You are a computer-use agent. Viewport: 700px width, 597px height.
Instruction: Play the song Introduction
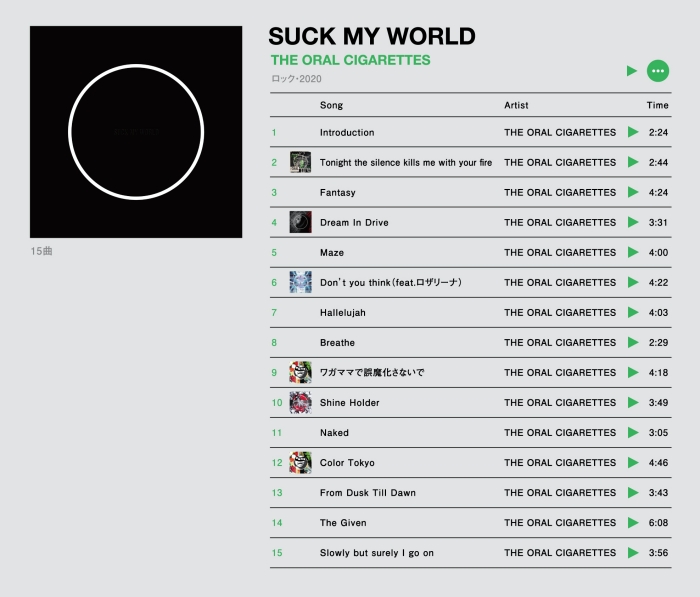[633, 132]
